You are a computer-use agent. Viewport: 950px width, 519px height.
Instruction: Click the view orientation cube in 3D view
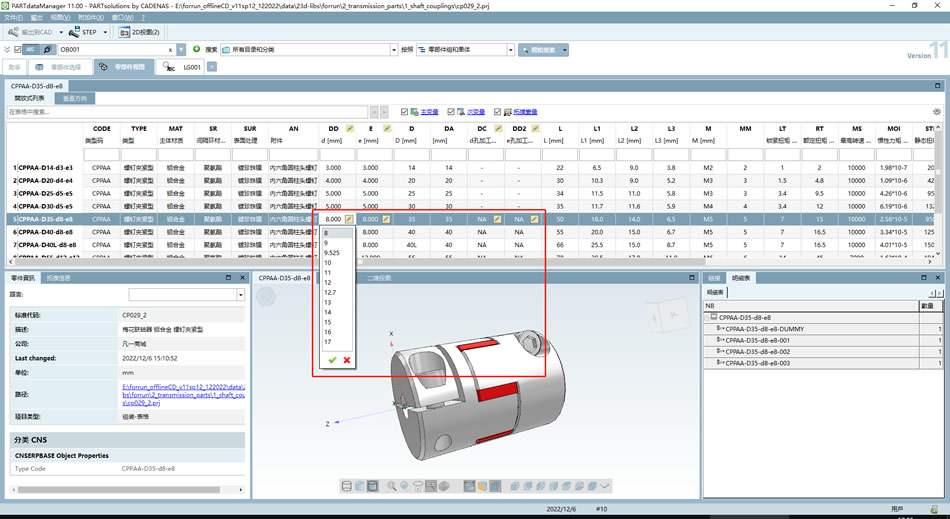coord(666,316)
